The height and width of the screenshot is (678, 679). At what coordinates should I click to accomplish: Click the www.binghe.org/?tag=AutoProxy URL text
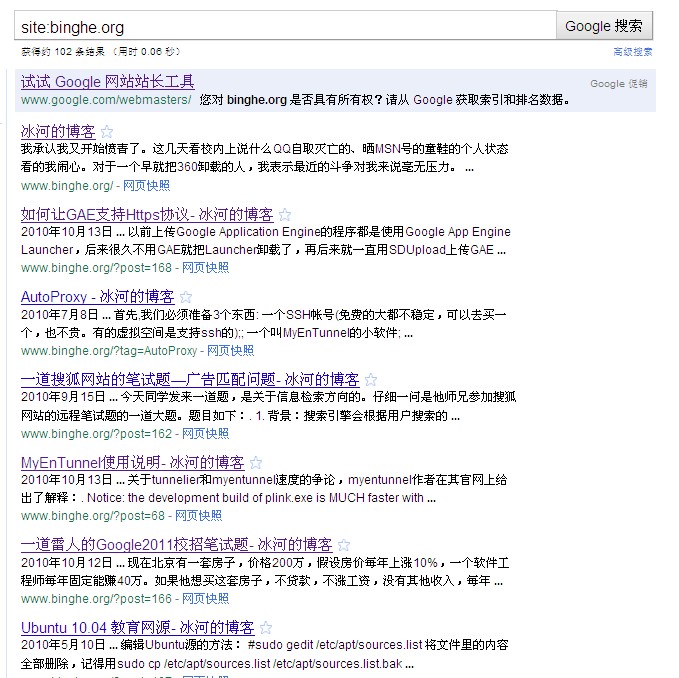coord(109,351)
